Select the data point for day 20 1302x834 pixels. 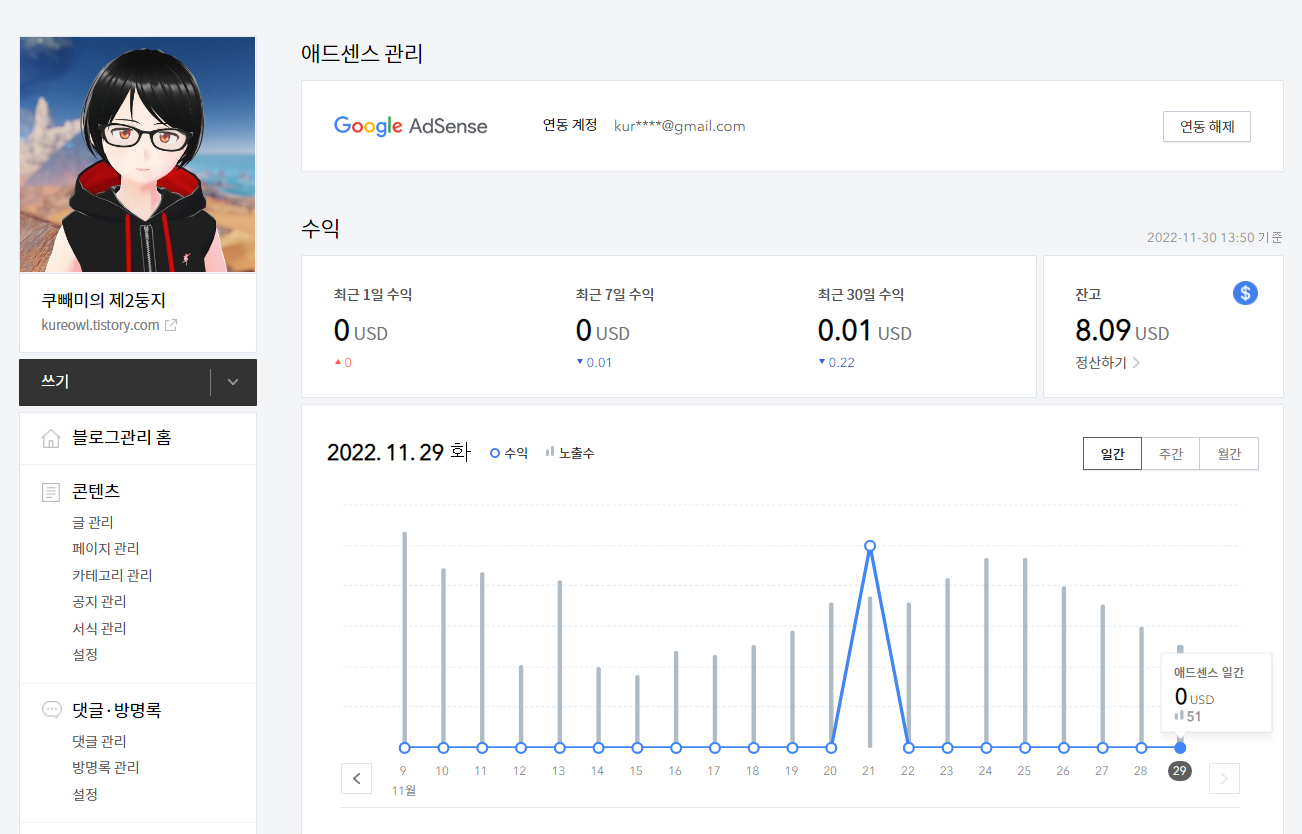(x=831, y=747)
